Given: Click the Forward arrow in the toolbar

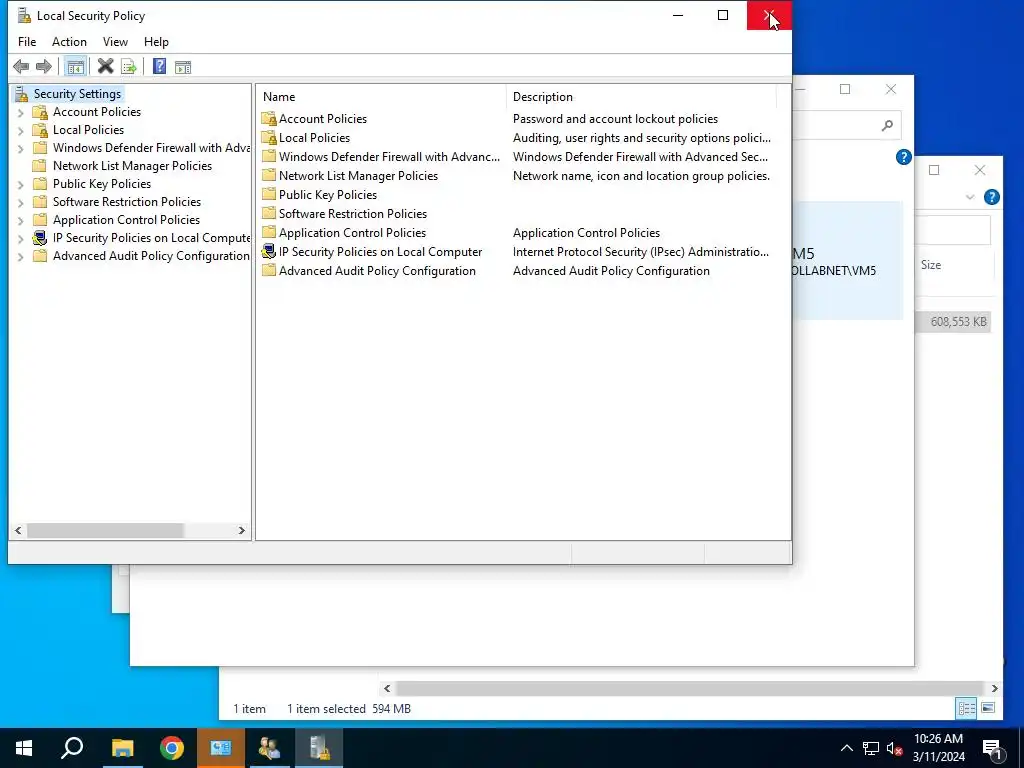Looking at the screenshot, I should click(44, 66).
